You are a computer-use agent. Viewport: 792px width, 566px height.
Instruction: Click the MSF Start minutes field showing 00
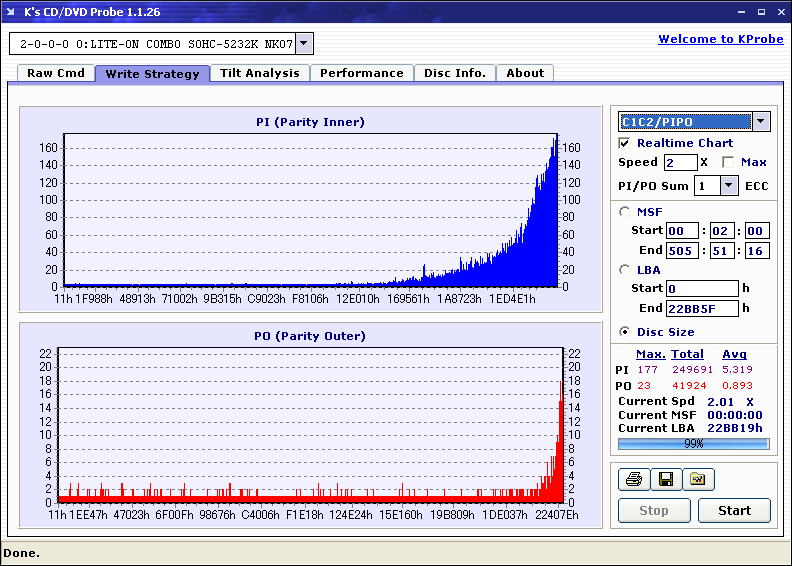682,231
